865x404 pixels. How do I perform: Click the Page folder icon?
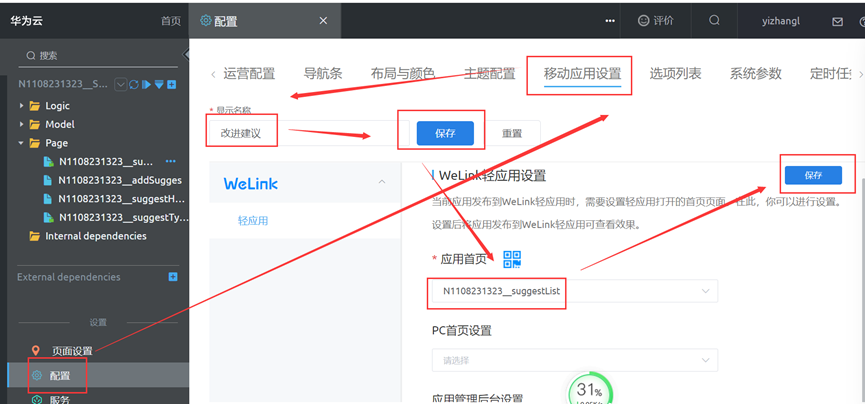35,143
